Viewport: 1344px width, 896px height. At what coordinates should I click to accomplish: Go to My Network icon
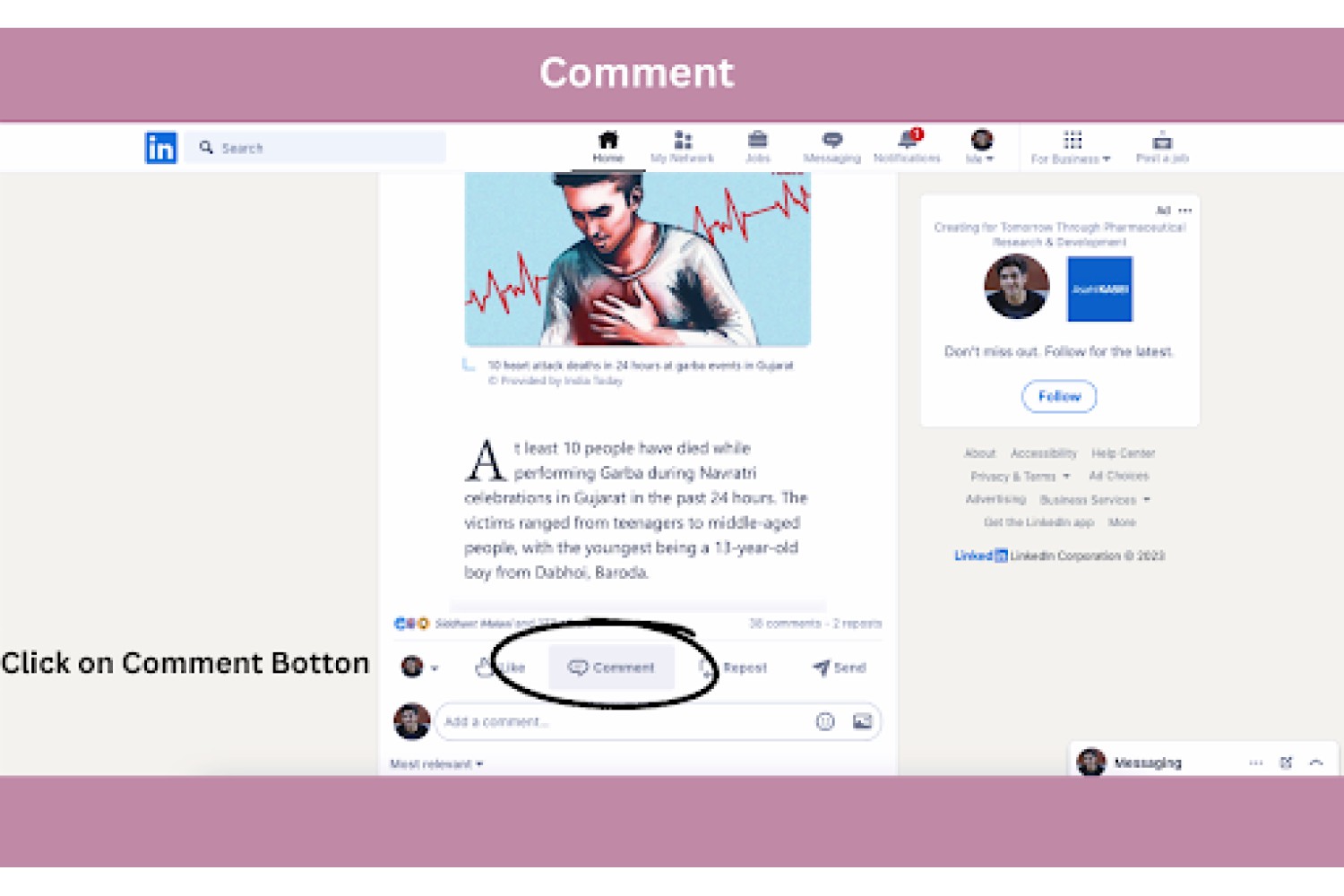[683, 140]
